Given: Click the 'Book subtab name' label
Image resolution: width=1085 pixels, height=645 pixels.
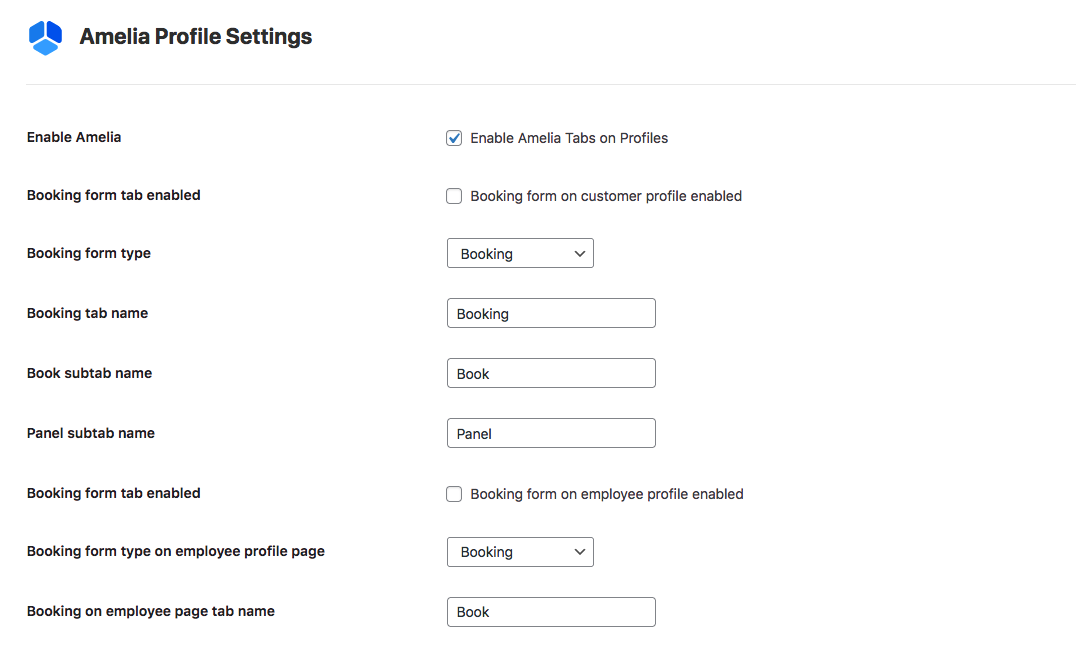Looking at the screenshot, I should coord(89,373).
